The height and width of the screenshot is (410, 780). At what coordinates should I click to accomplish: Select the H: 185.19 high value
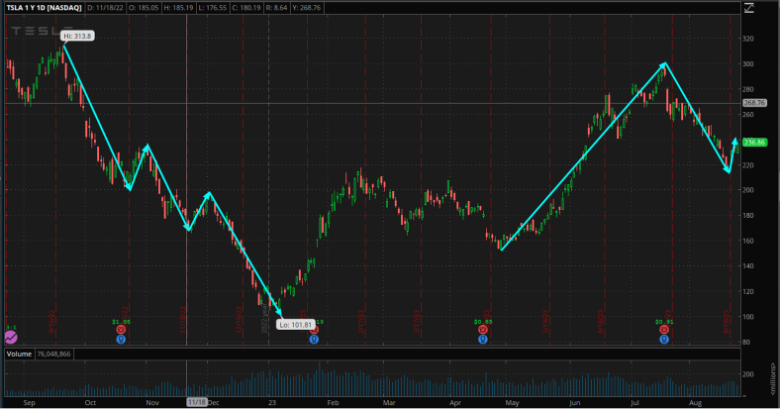[179, 8]
